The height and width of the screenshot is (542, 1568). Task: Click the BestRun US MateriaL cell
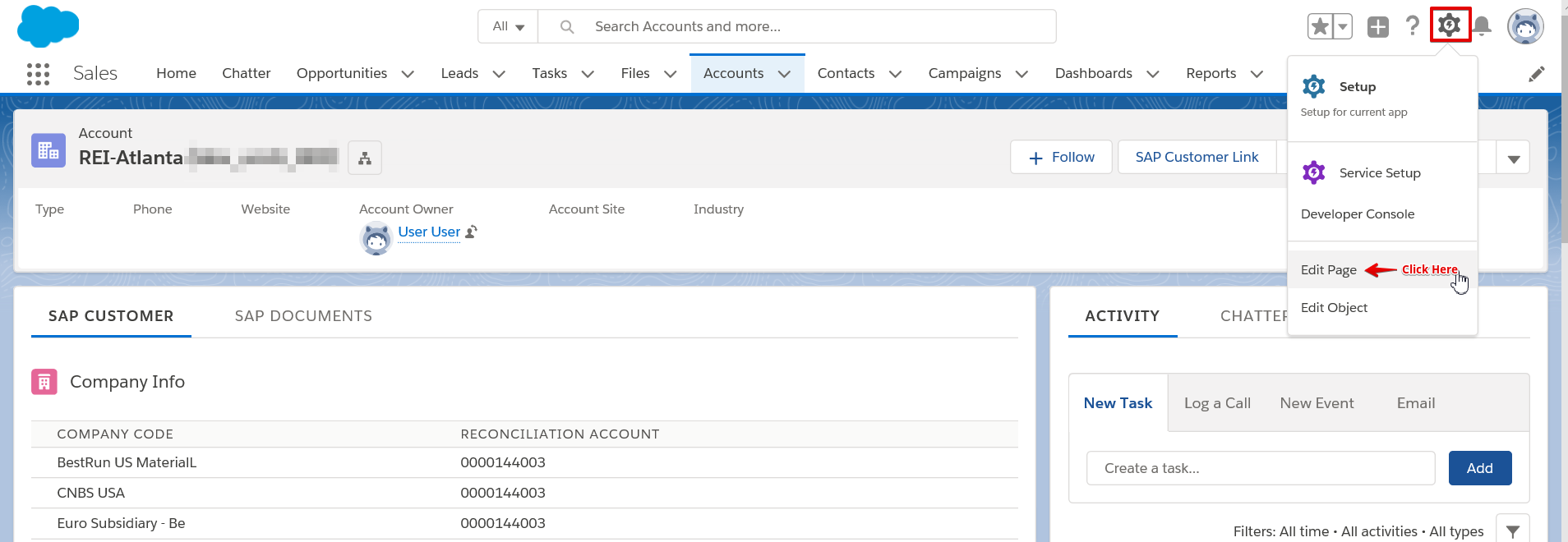(x=127, y=462)
